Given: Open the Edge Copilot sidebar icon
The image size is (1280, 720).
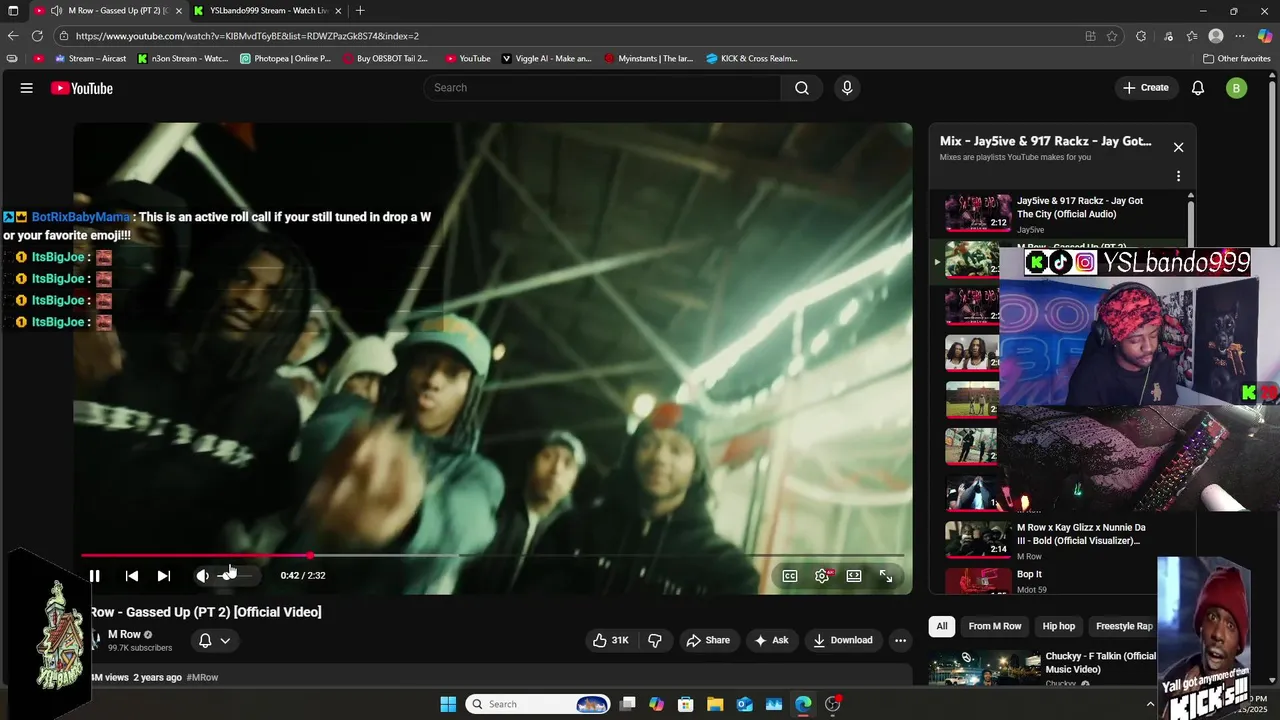Looking at the screenshot, I should click(x=1265, y=36).
